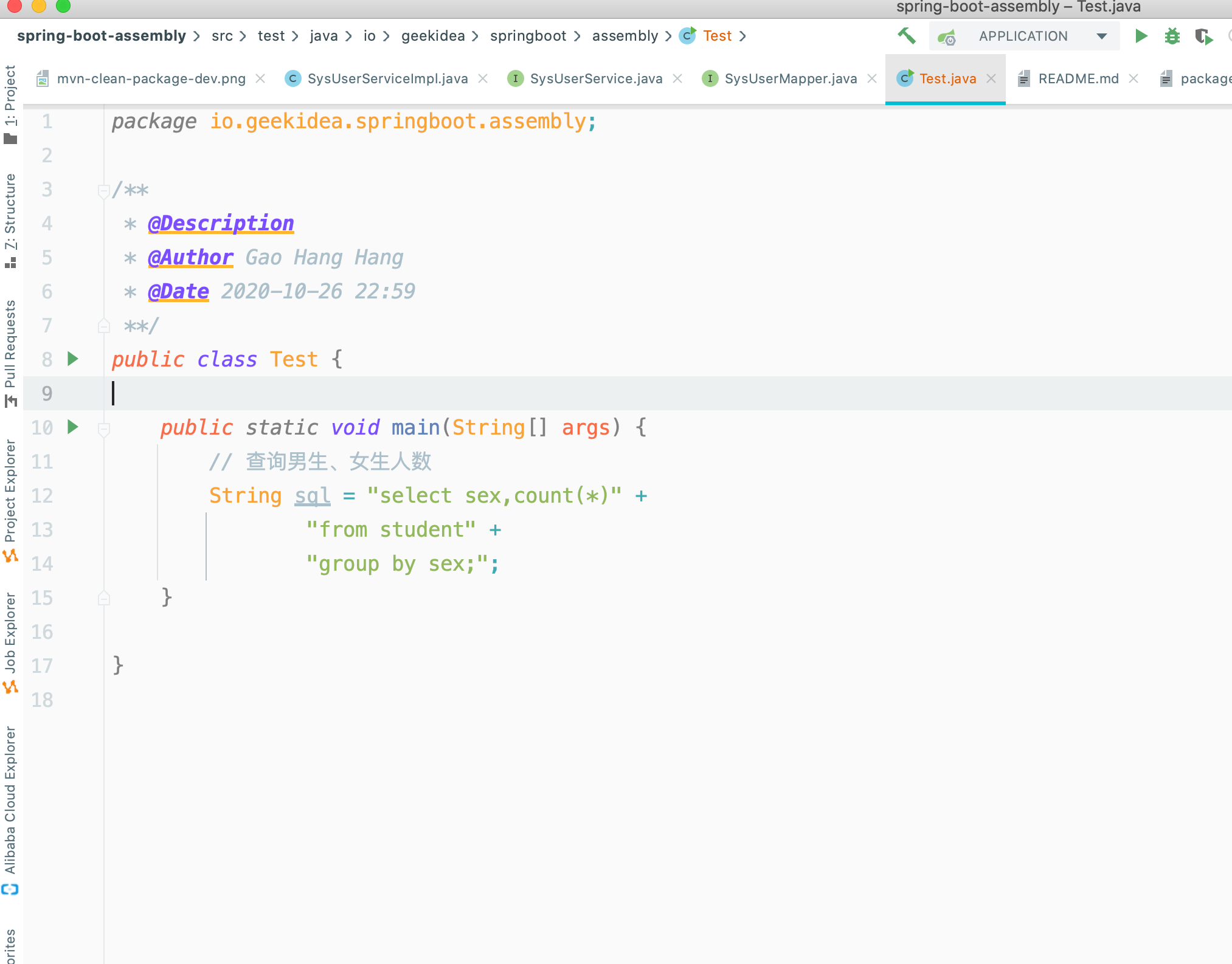Toggle the Job Explorer side panel
The width and height of the screenshot is (1232, 964).
click(10, 635)
